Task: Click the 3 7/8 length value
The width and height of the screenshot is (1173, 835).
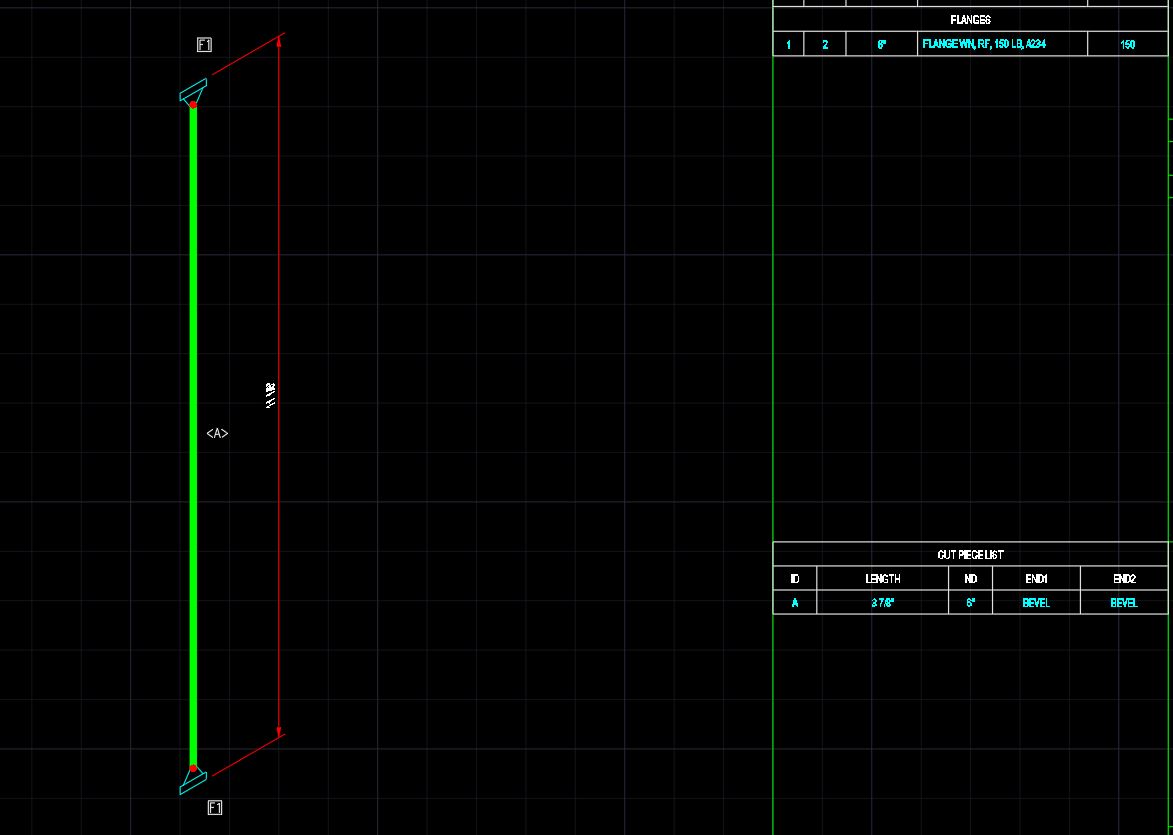Action: point(882,602)
